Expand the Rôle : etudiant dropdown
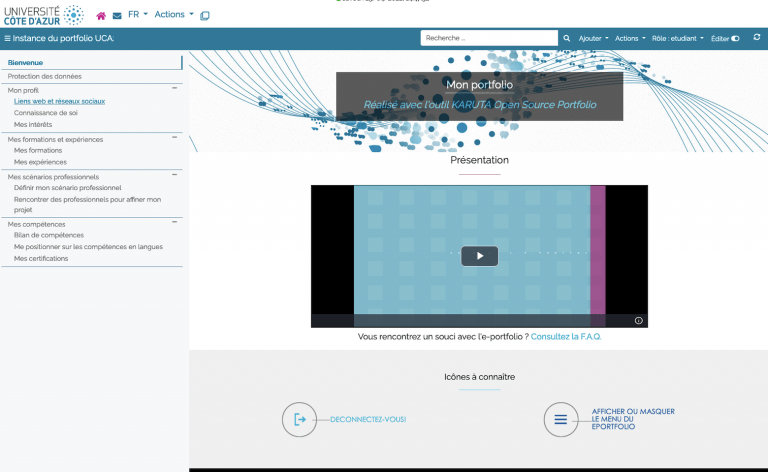The width and height of the screenshot is (768, 472). pos(678,38)
